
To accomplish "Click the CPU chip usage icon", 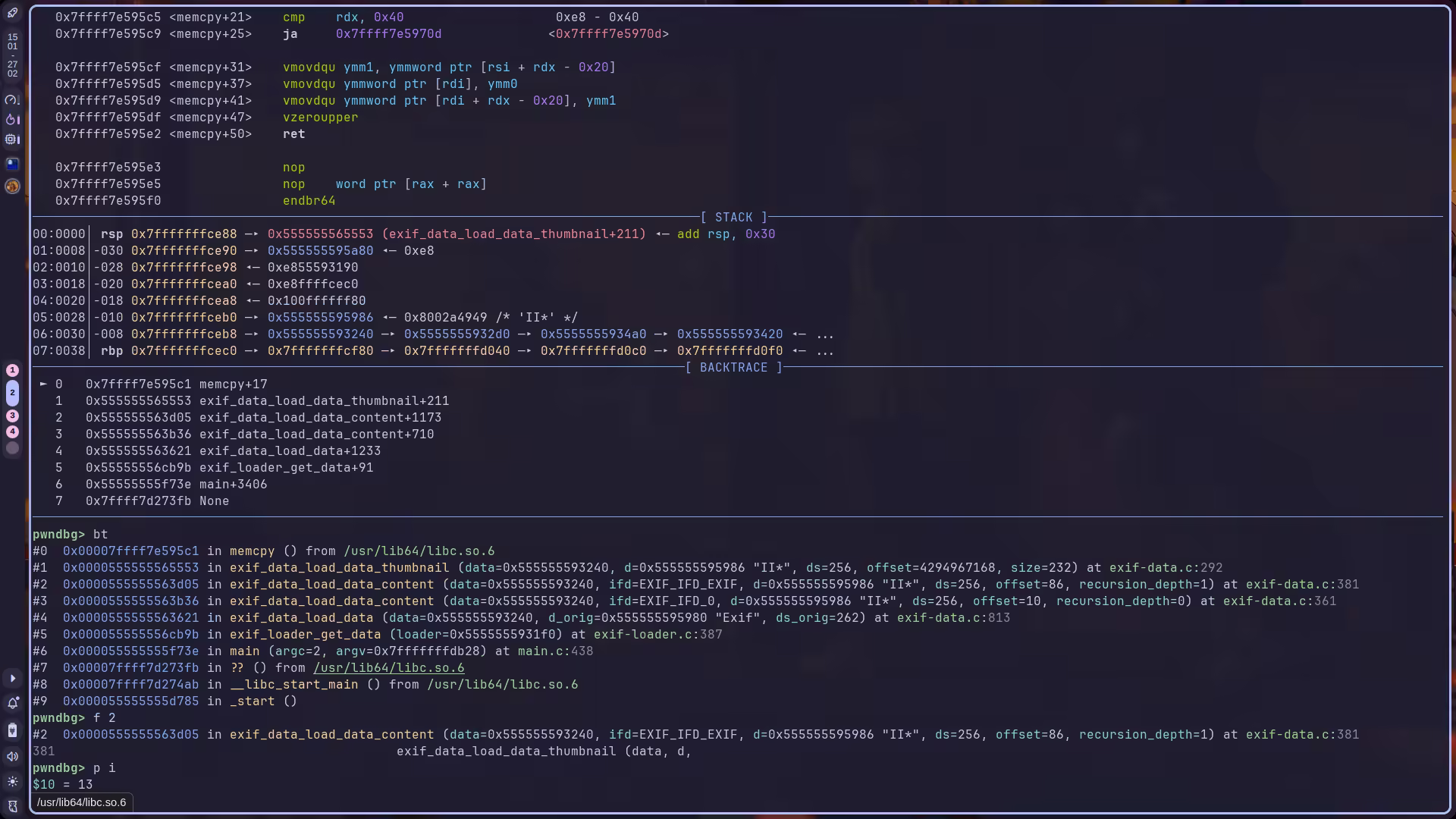I will coord(11,140).
